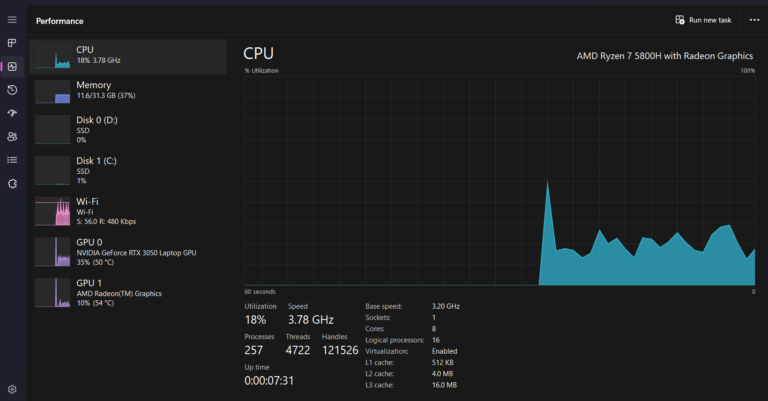Click the large CPU heading
Viewport: 768px width, 401px height.
click(x=258, y=53)
